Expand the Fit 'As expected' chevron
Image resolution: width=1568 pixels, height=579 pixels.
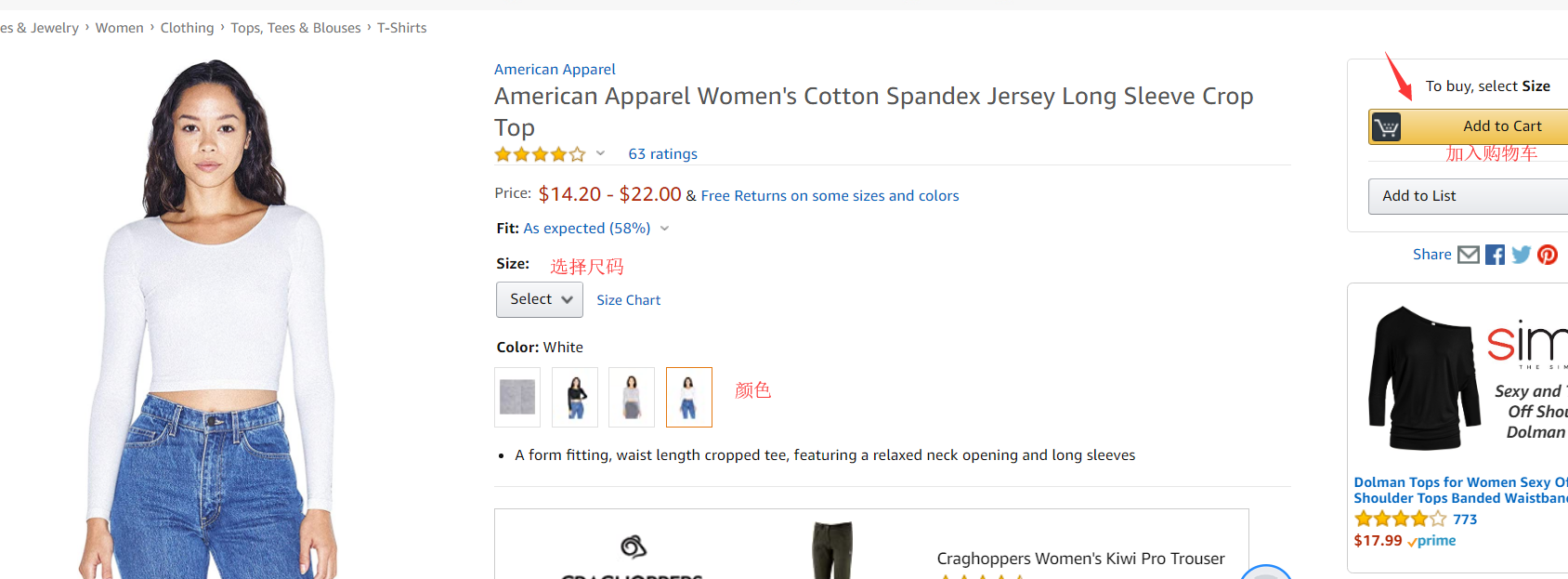pyautogui.click(x=664, y=229)
